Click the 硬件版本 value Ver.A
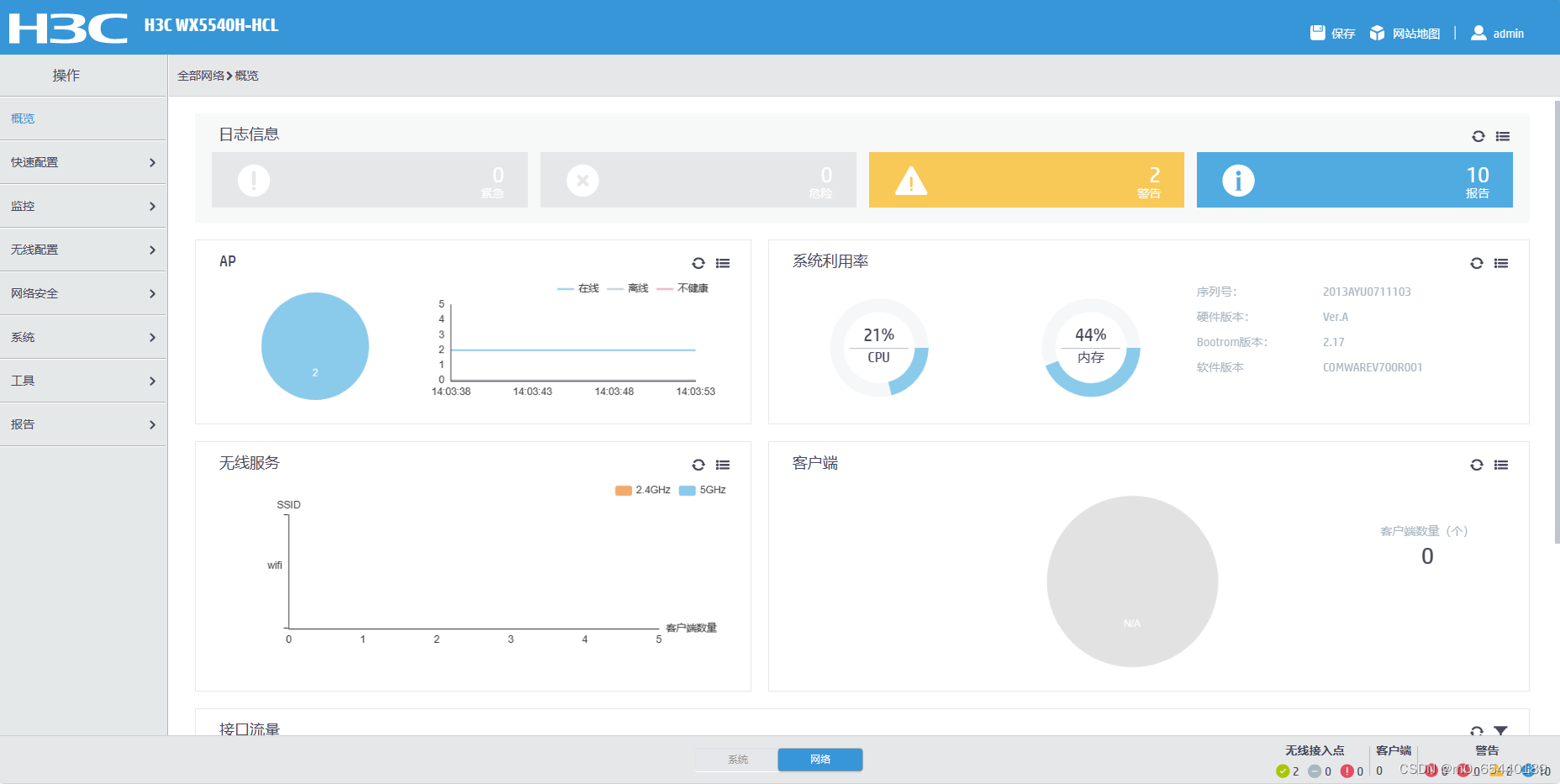The height and width of the screenshot is (784, 1560). click(x=1336, y=317)
